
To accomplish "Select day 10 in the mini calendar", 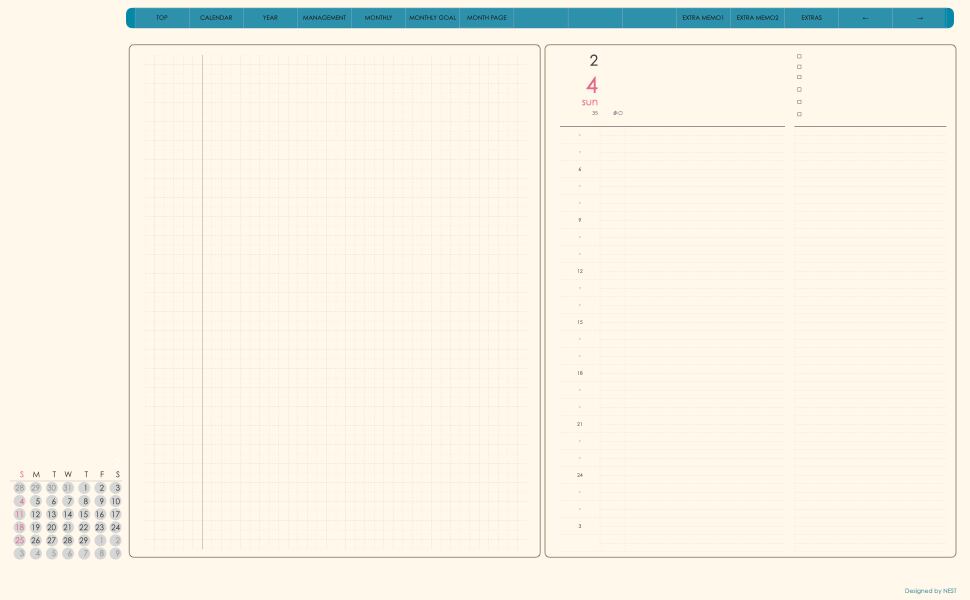I will click(116, 501).
